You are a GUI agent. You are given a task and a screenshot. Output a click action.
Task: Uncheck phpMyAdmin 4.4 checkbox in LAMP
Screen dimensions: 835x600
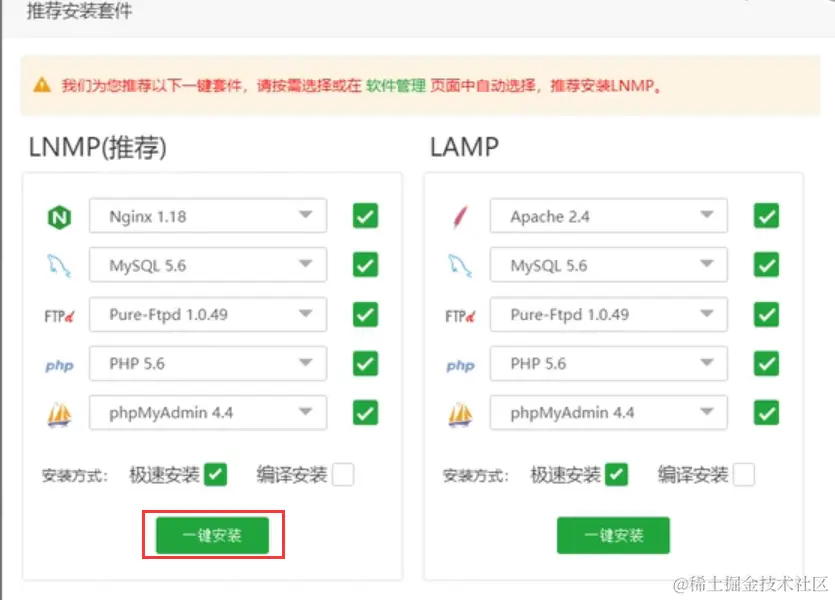click(x=766, y=413)
